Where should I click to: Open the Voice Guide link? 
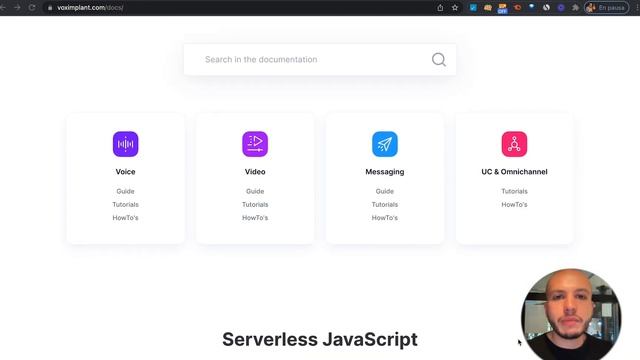[x=125, y=191]
